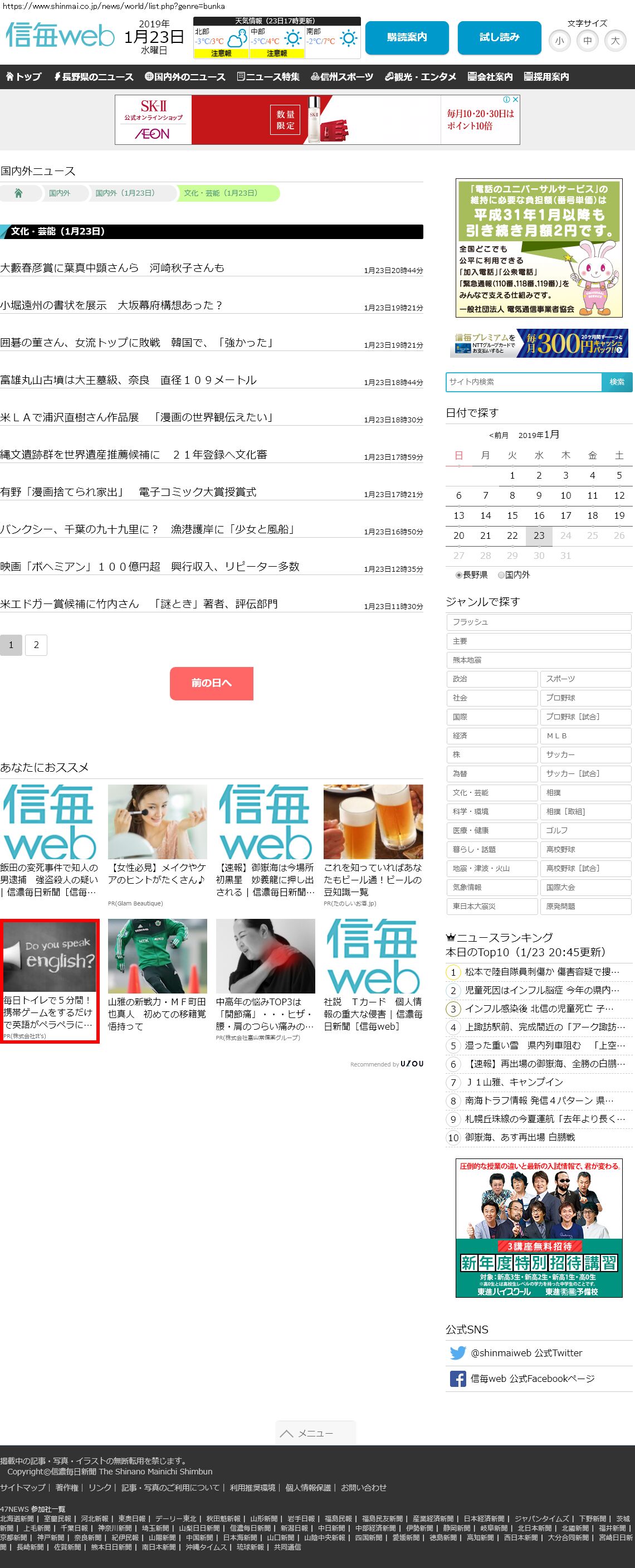Open the beer glasses article thumbnail
The width and height of the screenshot is (635, 1568).
point(373,822)
